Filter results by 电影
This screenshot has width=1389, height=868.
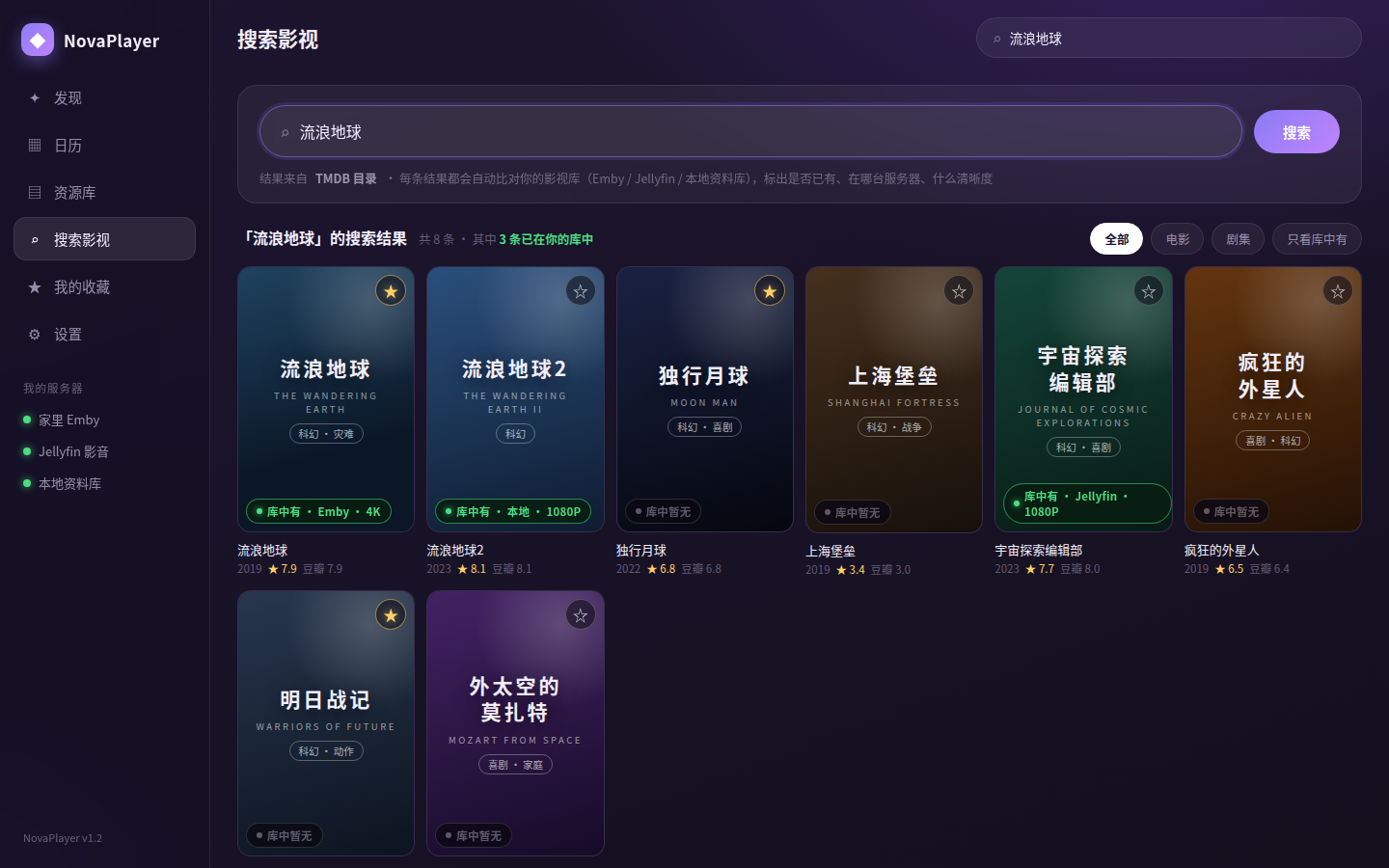1177,239
